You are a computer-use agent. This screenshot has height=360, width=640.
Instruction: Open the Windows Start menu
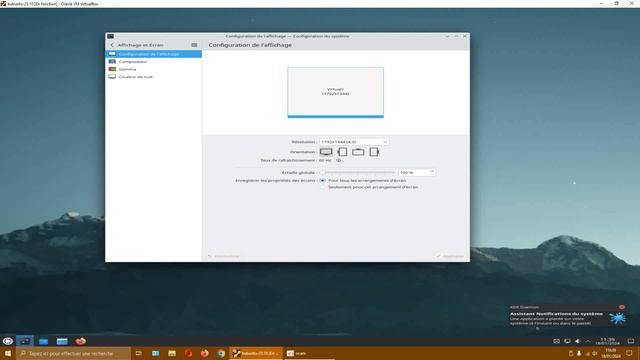(8, 353)
